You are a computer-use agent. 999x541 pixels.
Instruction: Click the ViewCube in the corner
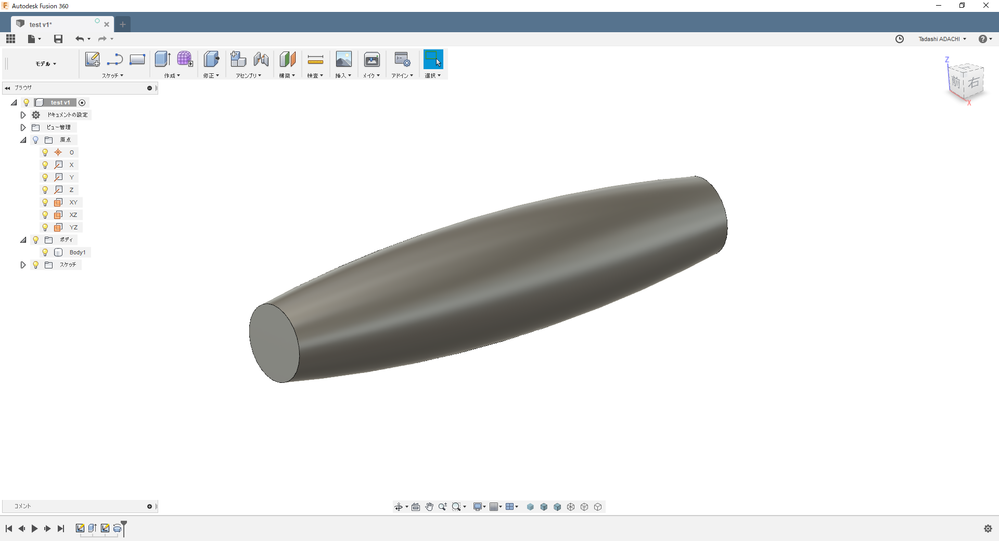coord(966,82)
